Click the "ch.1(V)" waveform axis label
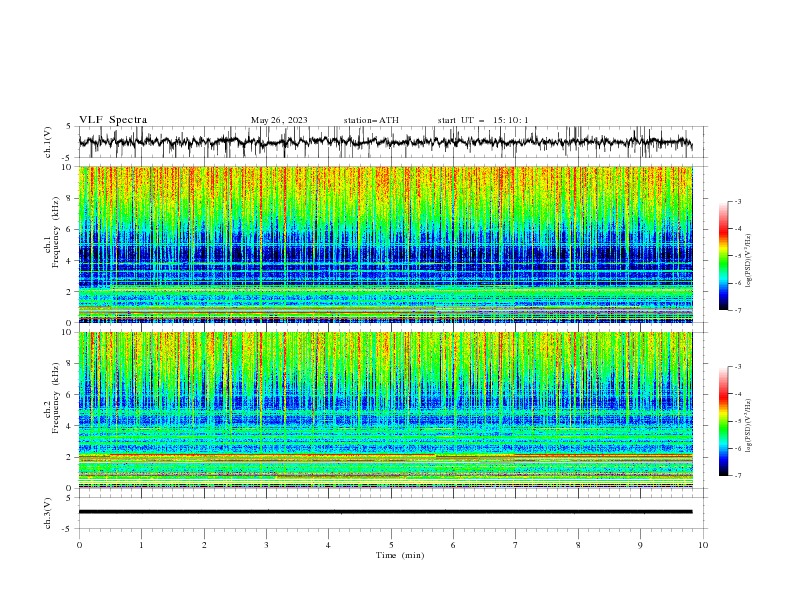The width and height of the screenshot is (792, 612). (48, 142)
